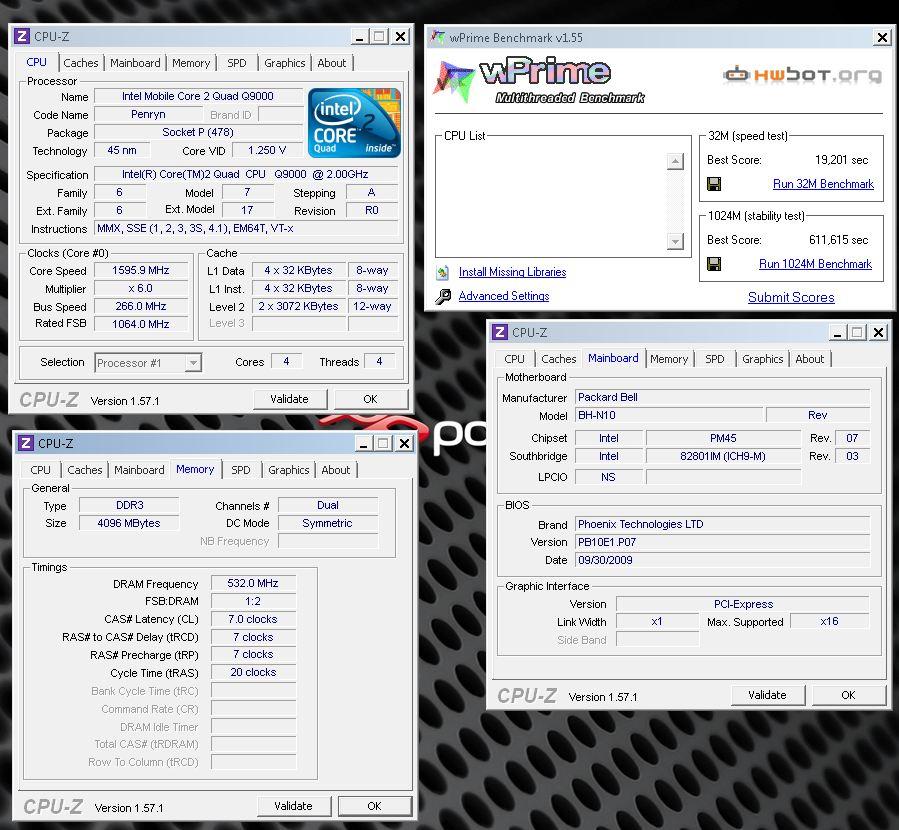Minimize the top-left CPU-Z window
The width and height of the screenshot is (899, 830).
click(x=359, y=37)
